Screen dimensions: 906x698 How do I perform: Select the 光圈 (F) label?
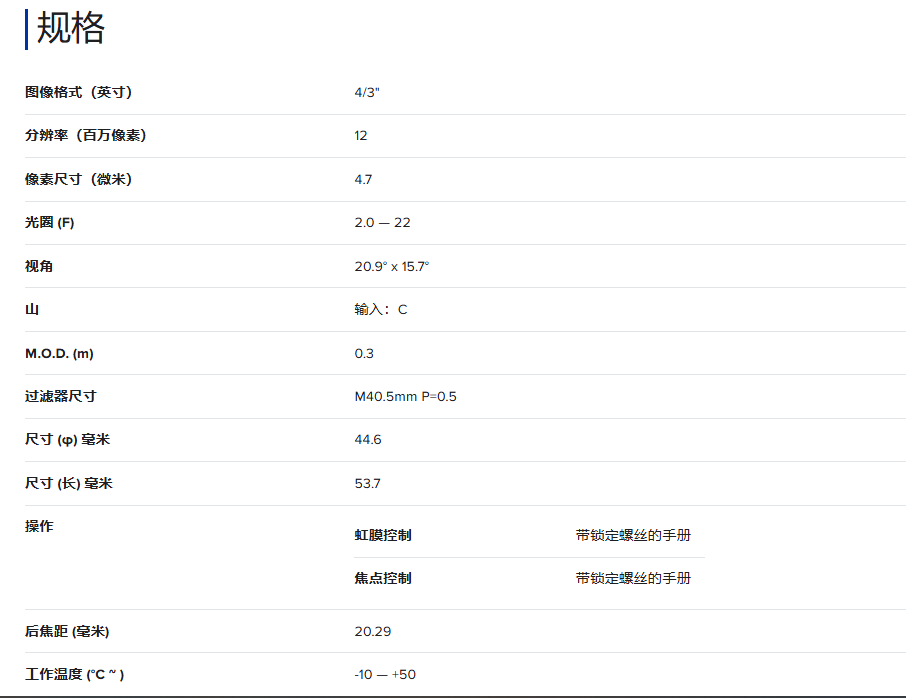click(49, 223)
